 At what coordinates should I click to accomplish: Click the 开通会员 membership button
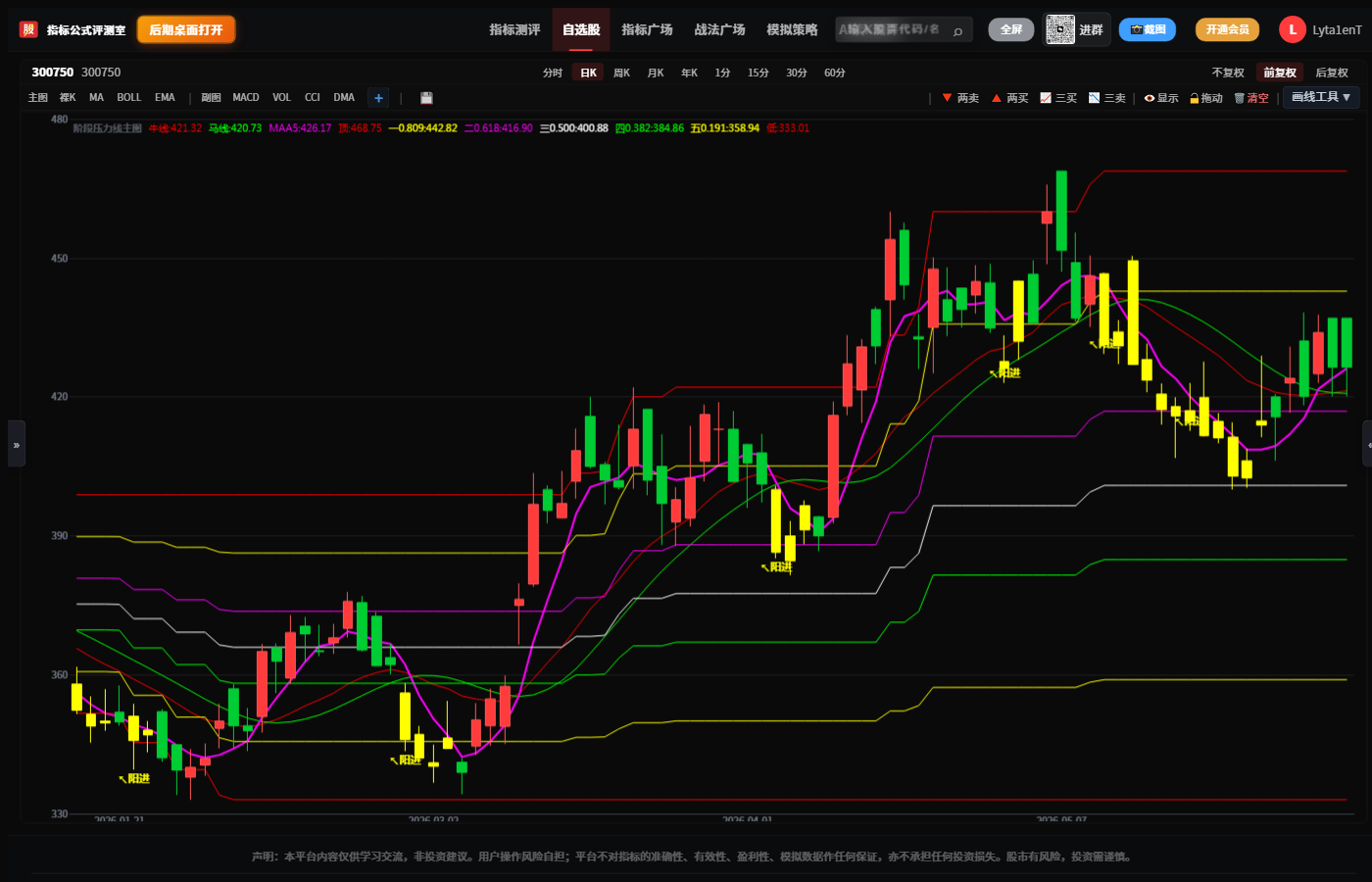(x=1227, y=29)
